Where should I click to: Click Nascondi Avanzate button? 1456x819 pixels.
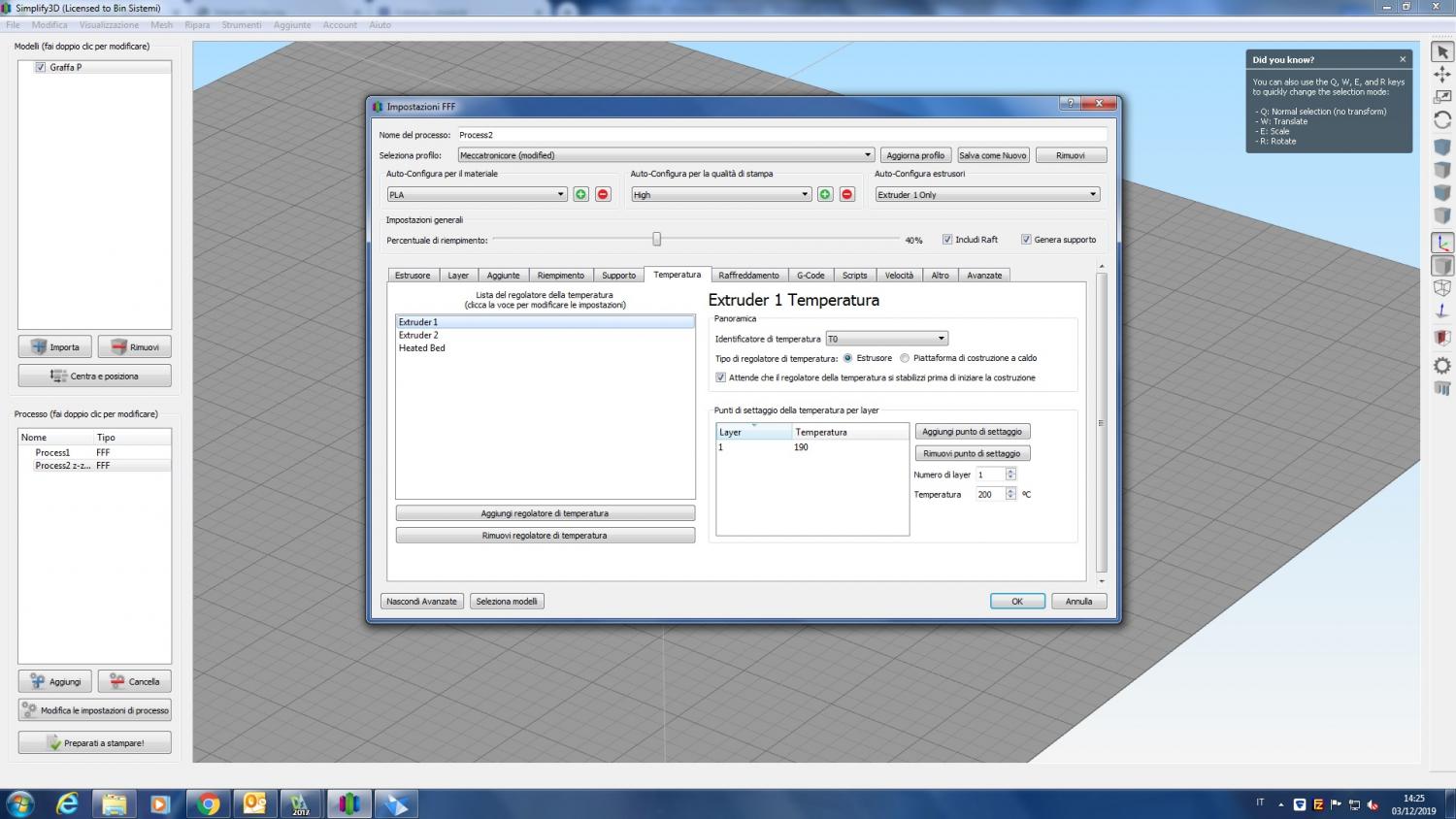pyautogui.click(x=421, y=602)
